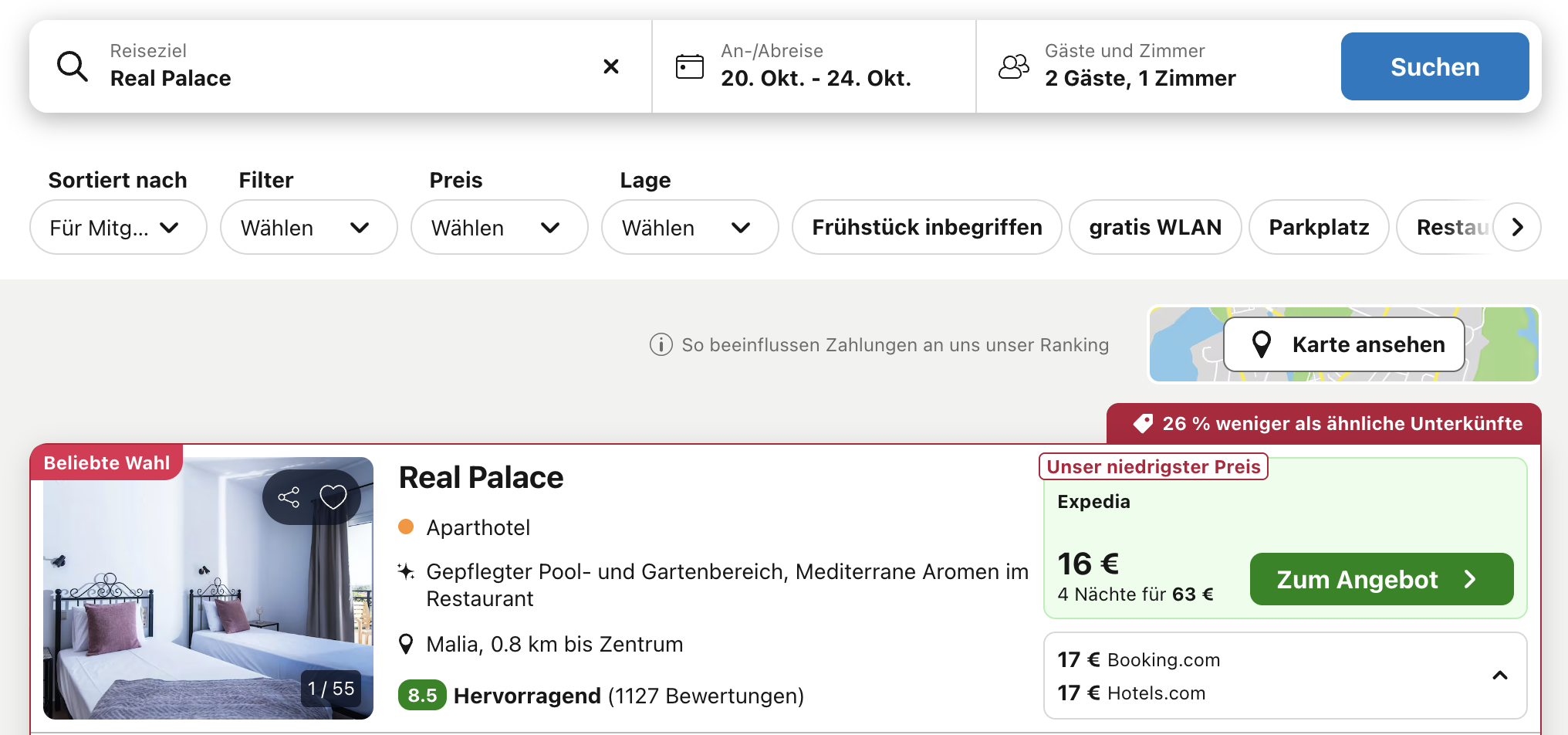
Task: Clear the Real Palace destination field
Action: [x=610, y=66]
